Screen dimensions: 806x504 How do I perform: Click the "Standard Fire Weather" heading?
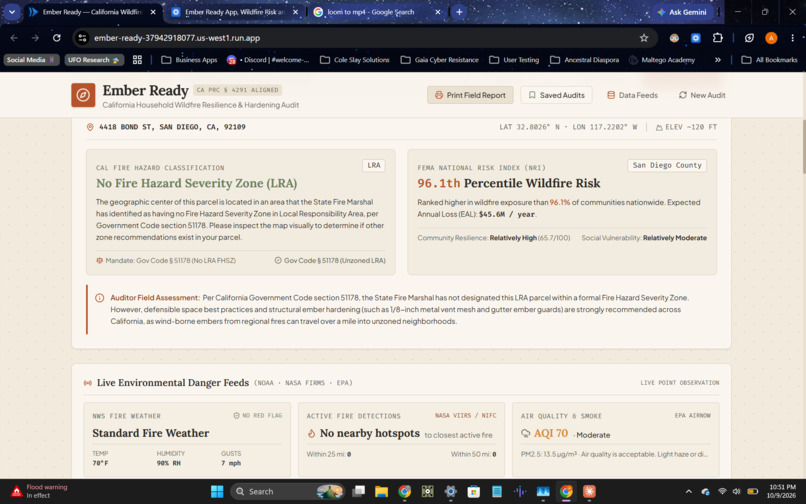151,434
